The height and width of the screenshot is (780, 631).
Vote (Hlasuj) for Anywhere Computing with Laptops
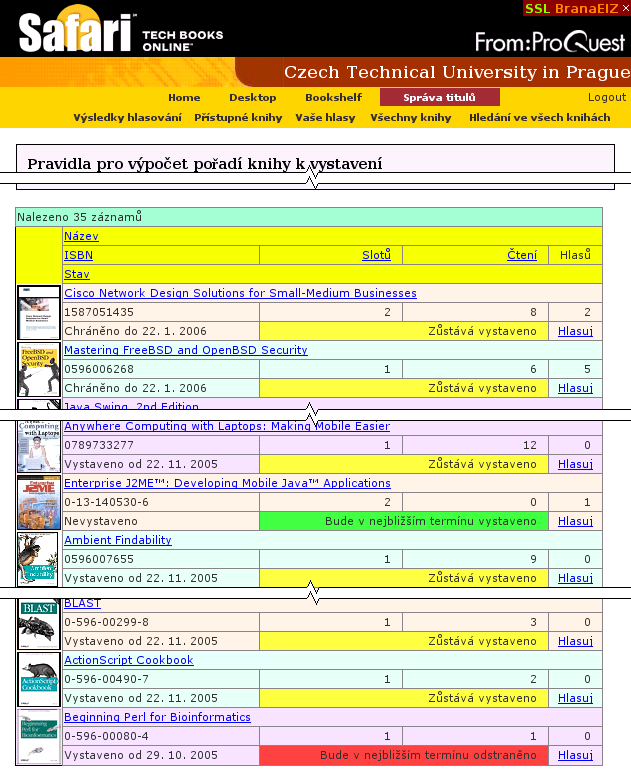point(575,464)
